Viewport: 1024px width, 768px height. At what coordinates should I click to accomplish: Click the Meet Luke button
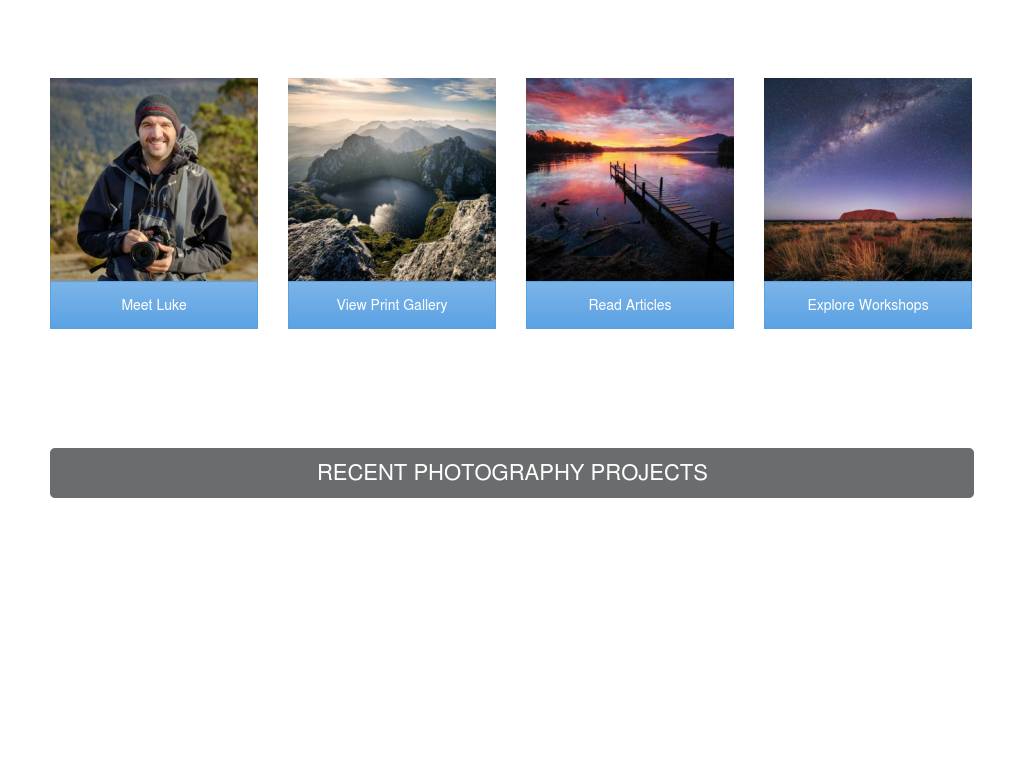(x=153, y=305)
